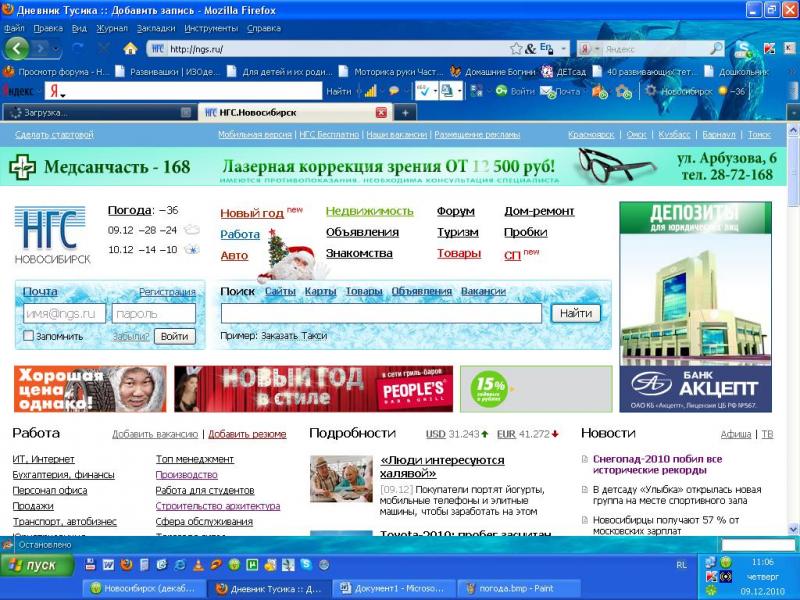Expand the spell-check icon dropdown arrow
The image size is (800, 600).
pyautogui.click(x=435, y=92)
